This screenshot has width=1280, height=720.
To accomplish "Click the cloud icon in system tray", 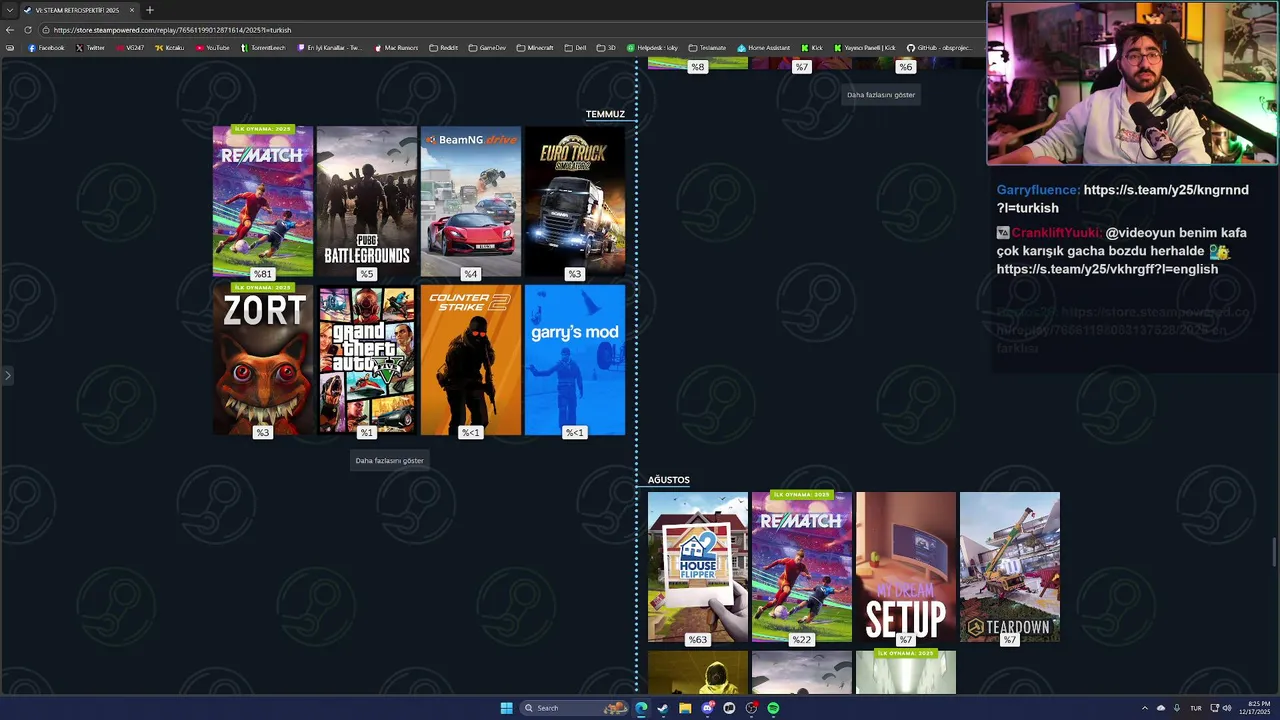I will [x=1161, y=708].
